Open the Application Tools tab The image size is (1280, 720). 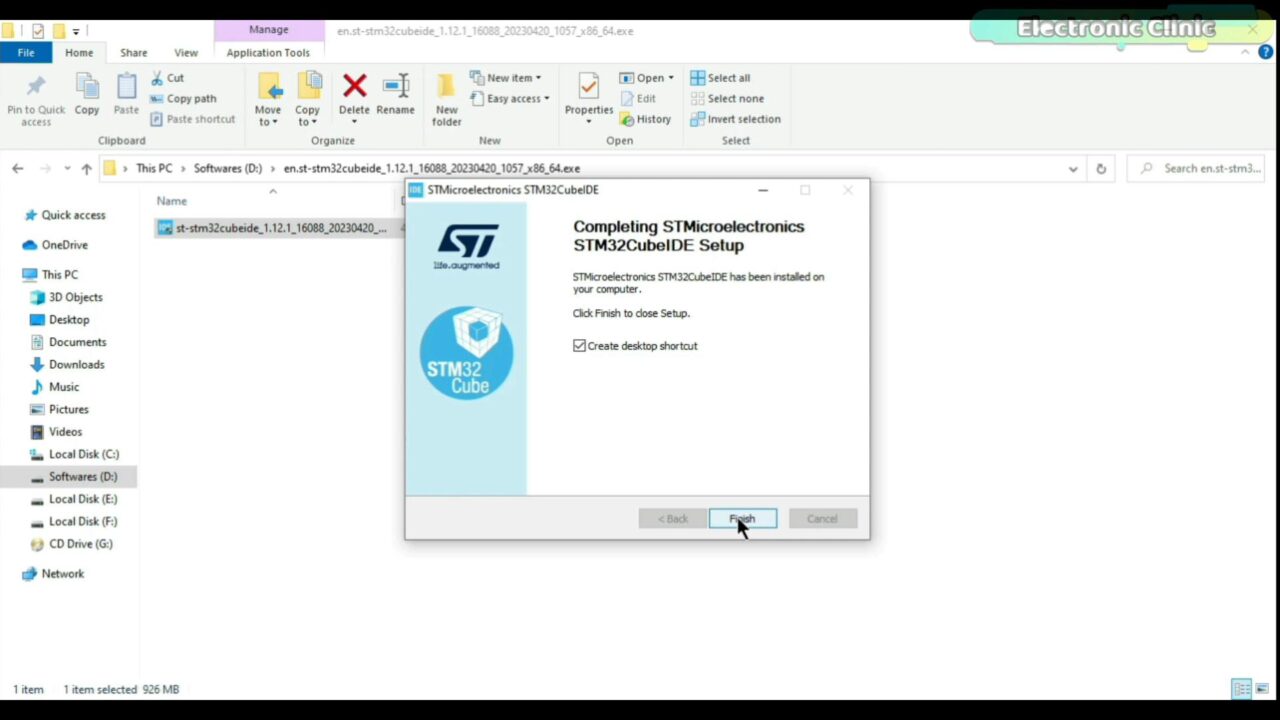pos(268,53)
